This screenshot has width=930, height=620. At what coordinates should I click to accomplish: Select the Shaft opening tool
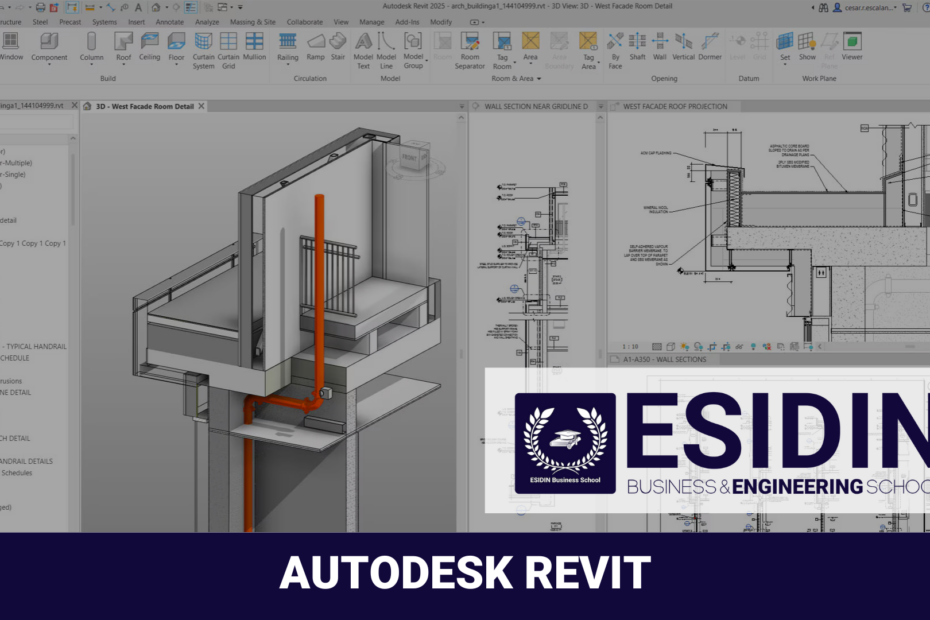(637, 45)
